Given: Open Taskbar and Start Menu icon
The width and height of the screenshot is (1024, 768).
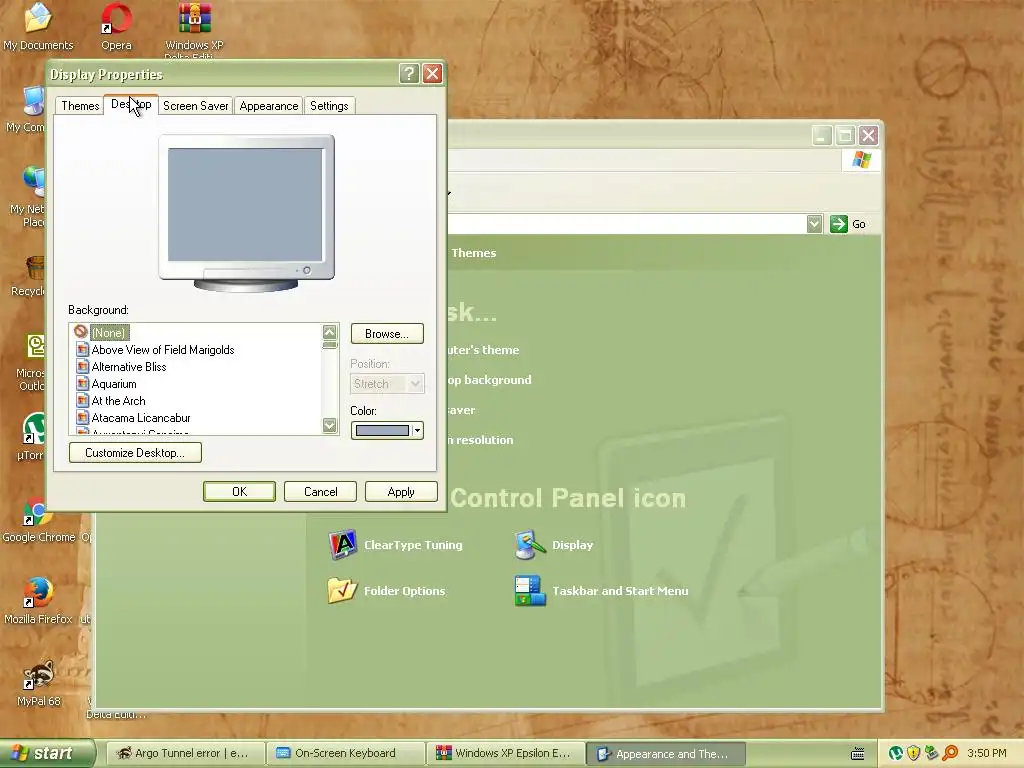Looking at the screenshot, I should click(x=530, y=590).
